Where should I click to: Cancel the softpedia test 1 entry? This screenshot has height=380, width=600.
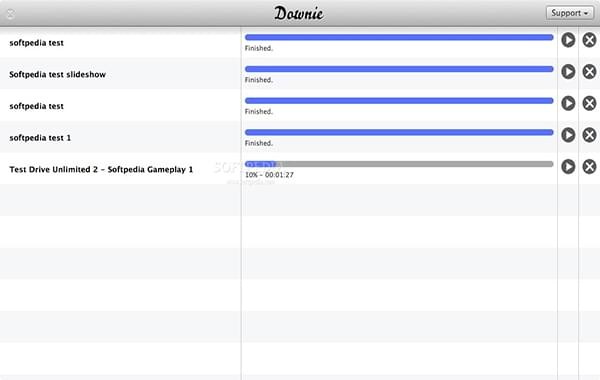click(x=589, y=135)
